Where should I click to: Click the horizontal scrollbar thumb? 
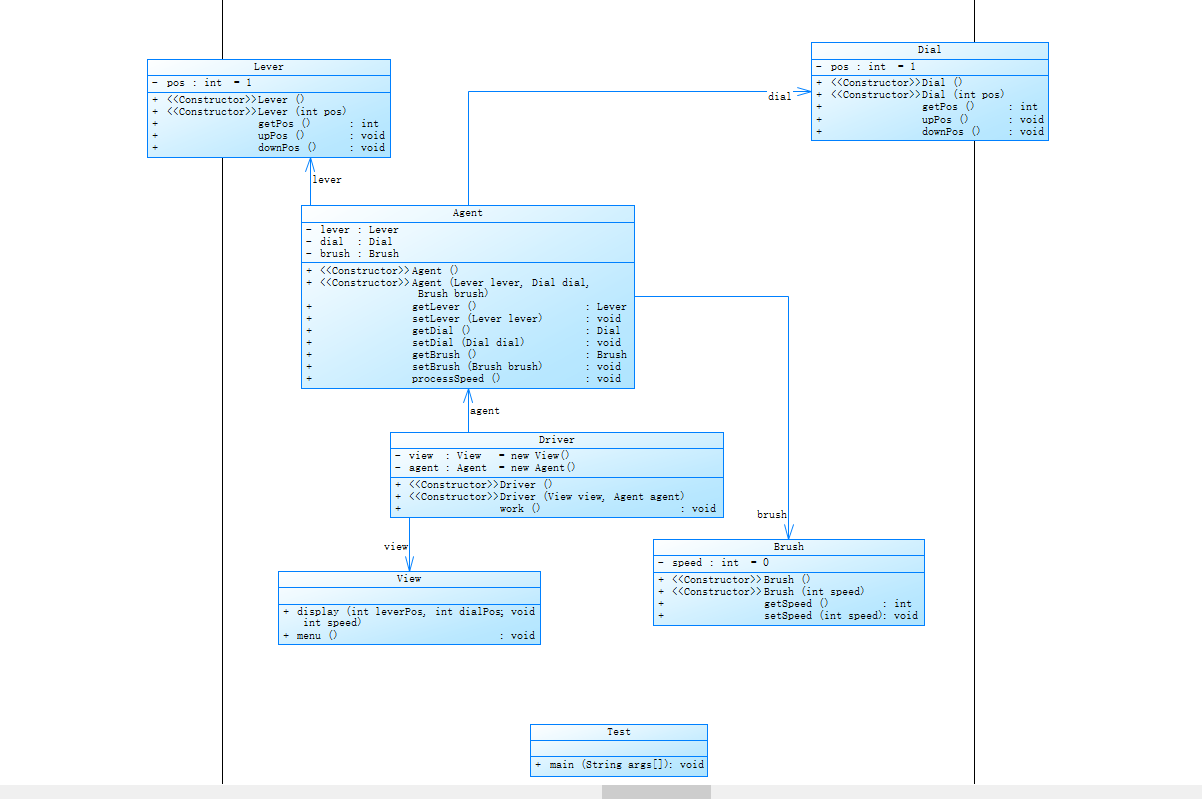(x=656, y=792)
